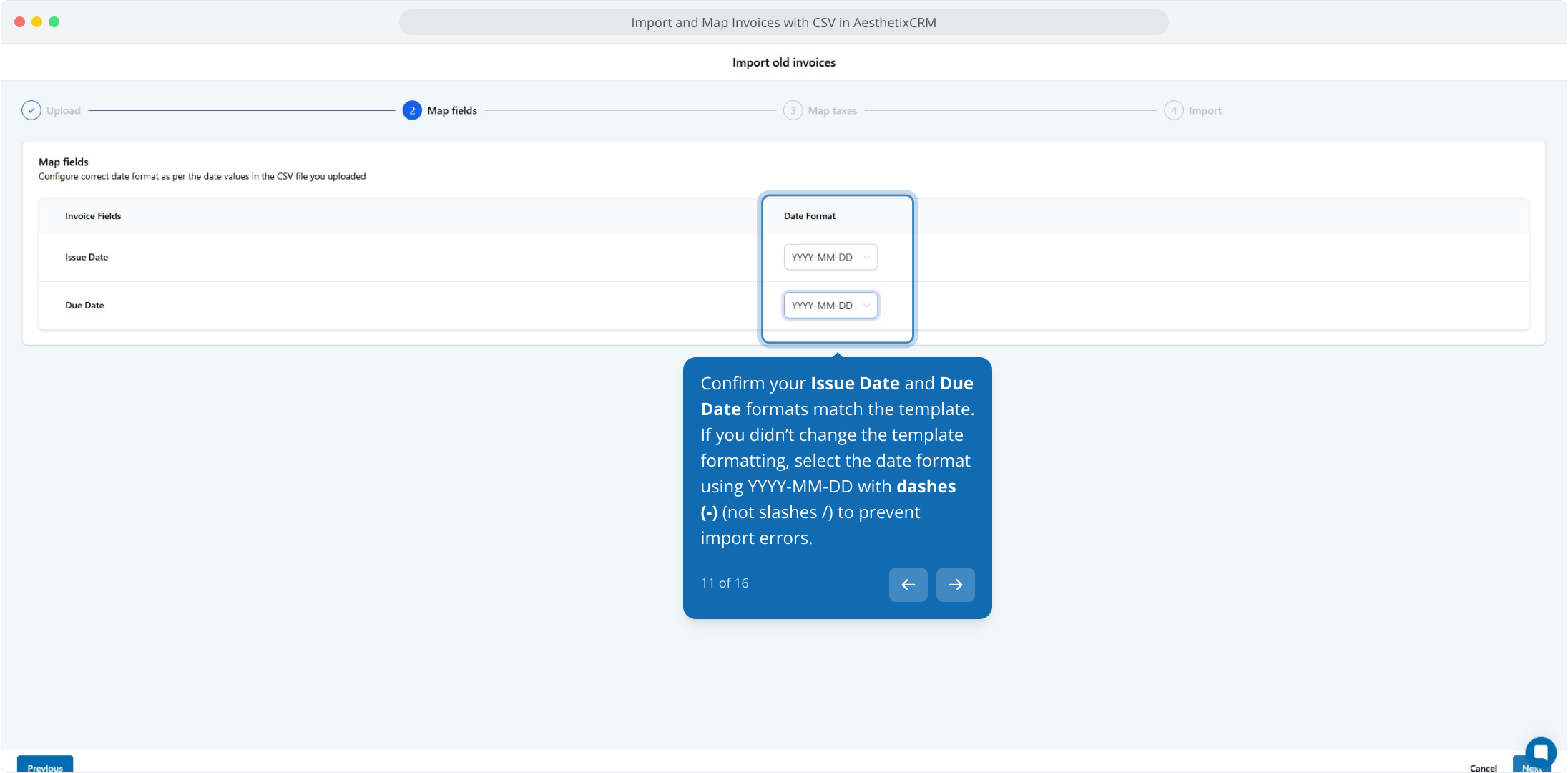This screenshot has width=1568, height=773.
Task: Click the Due Date dropdown chevron
Action: point(866,306)
